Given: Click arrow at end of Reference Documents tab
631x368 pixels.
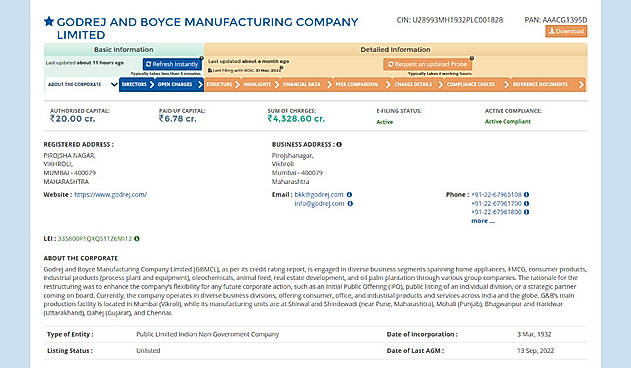Looking at the screenshot, I should click(x=581, y=85).
